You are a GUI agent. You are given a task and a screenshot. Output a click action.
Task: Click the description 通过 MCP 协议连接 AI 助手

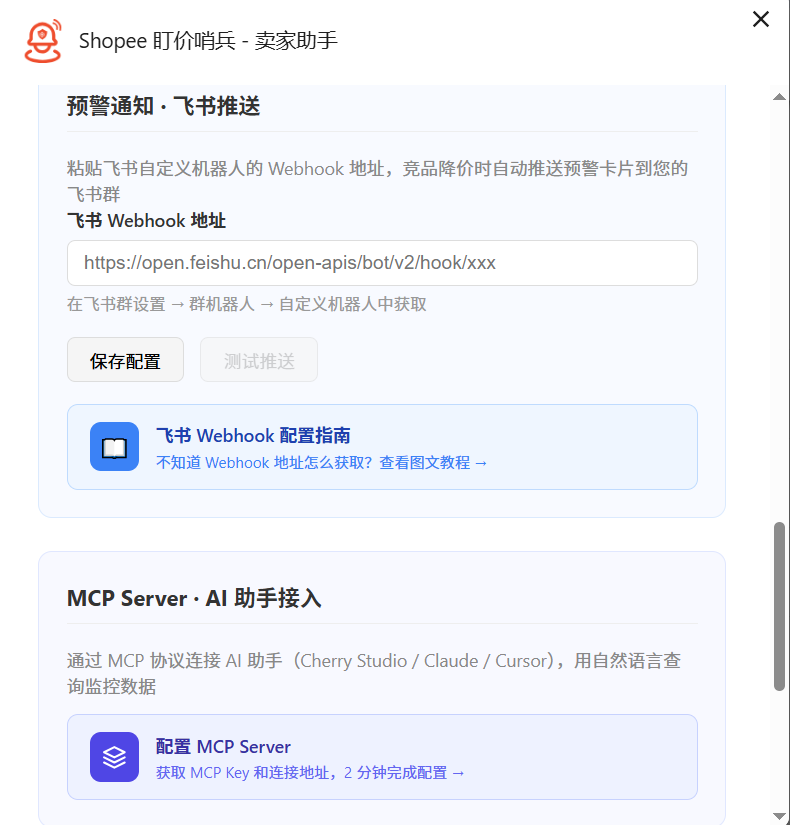coord(374,673)
